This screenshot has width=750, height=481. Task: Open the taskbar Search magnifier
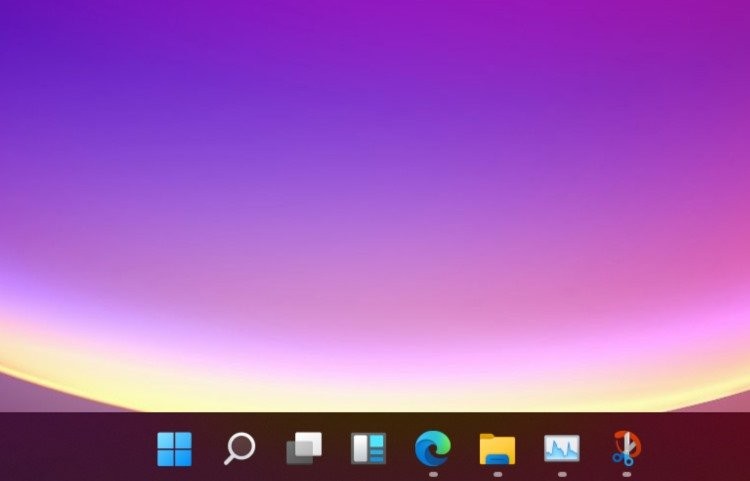240,448
